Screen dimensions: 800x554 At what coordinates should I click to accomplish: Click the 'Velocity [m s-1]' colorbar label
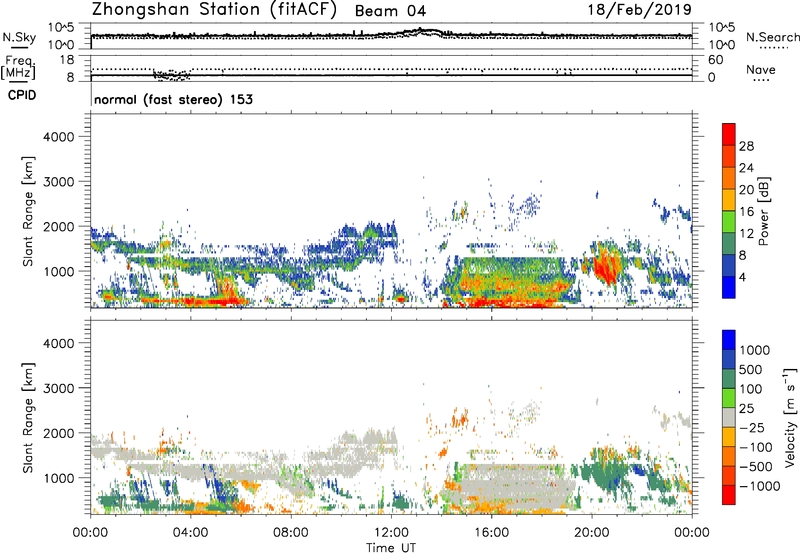(x=790, y=417)
